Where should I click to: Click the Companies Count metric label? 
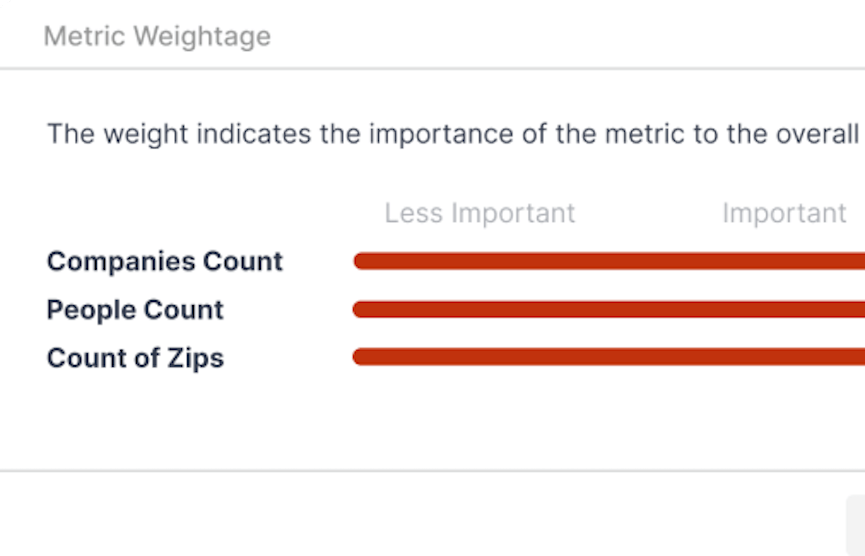tap(165, 261)
